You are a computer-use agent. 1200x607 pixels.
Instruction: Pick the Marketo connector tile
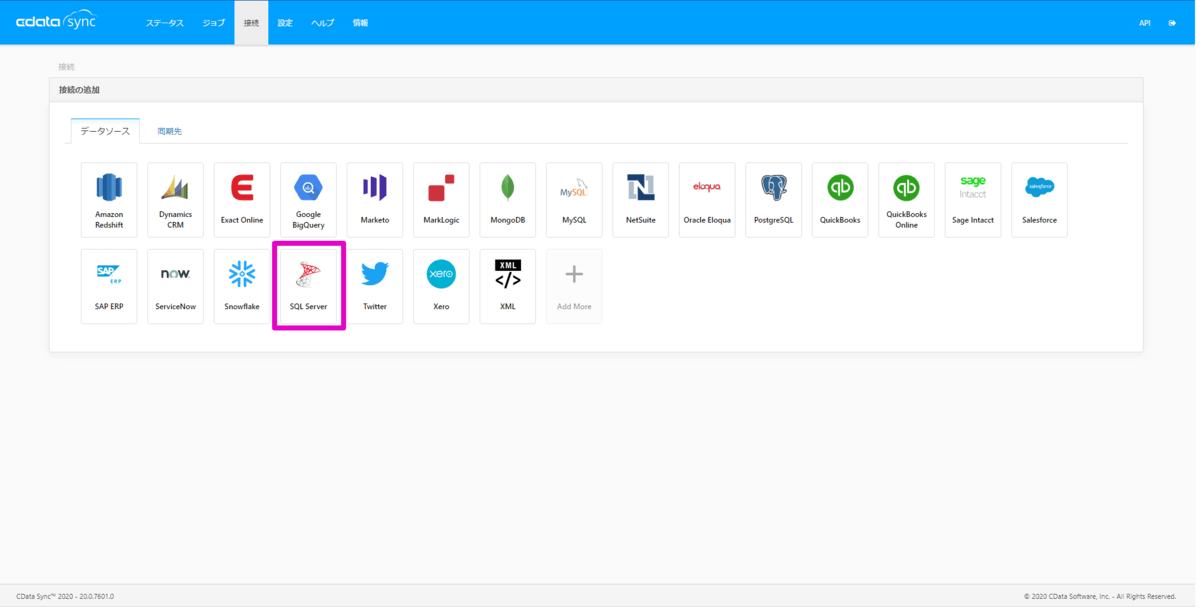(375, 200)
